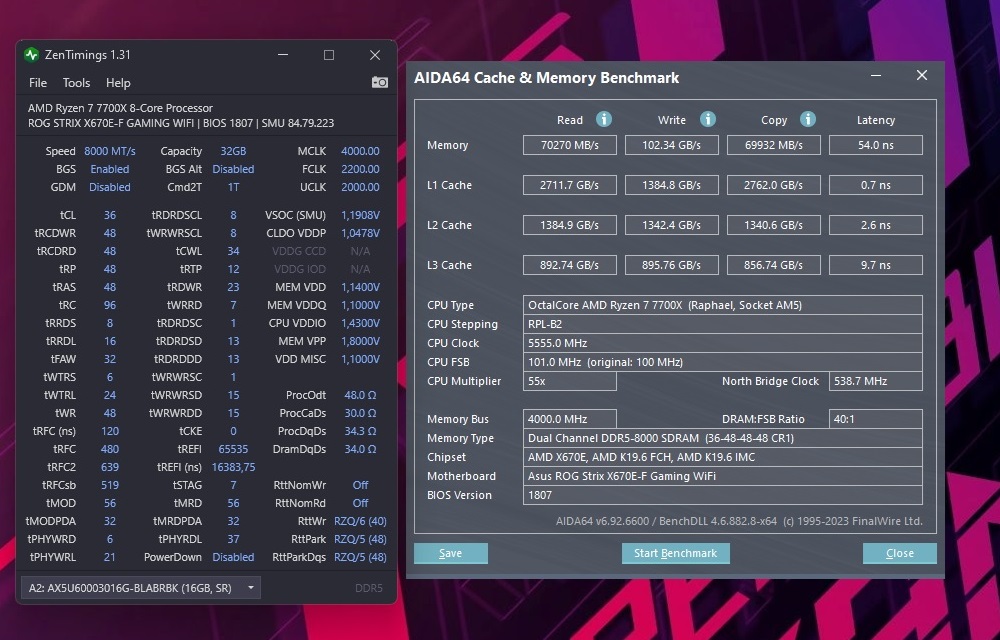This screenshot has width=1000, height=640.
Task: Click the L3 Cache Latency value 9.7 ns
Action: [876, 265]
